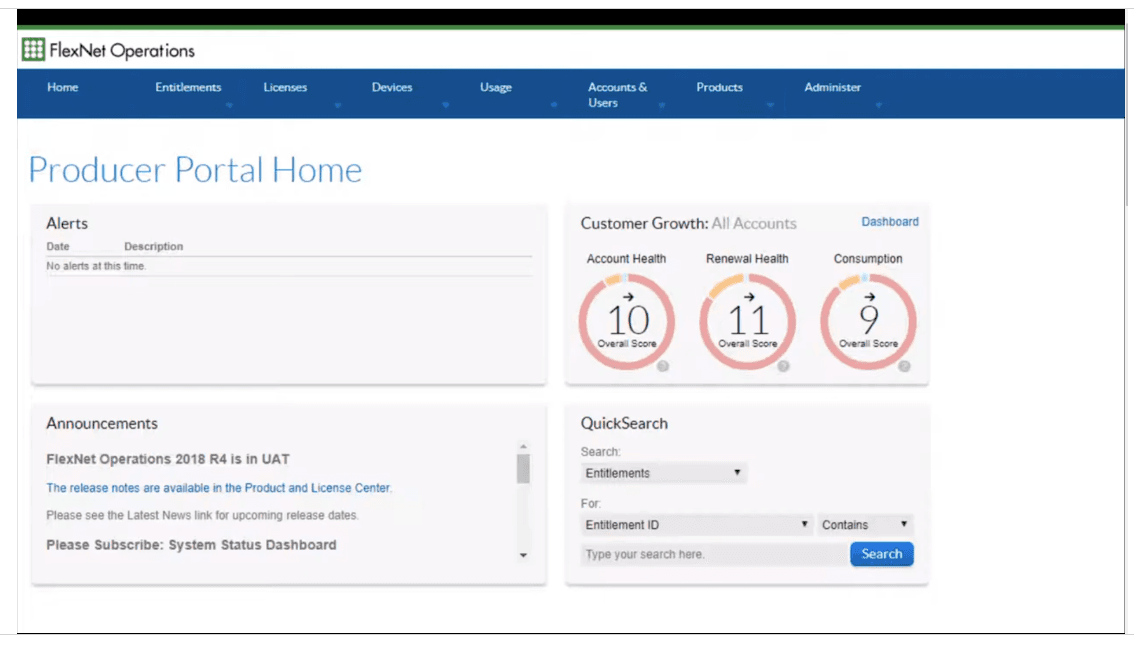Open the Accounts & Users menu
This screenshot has height=646, width=1134.
coord(618,95)
